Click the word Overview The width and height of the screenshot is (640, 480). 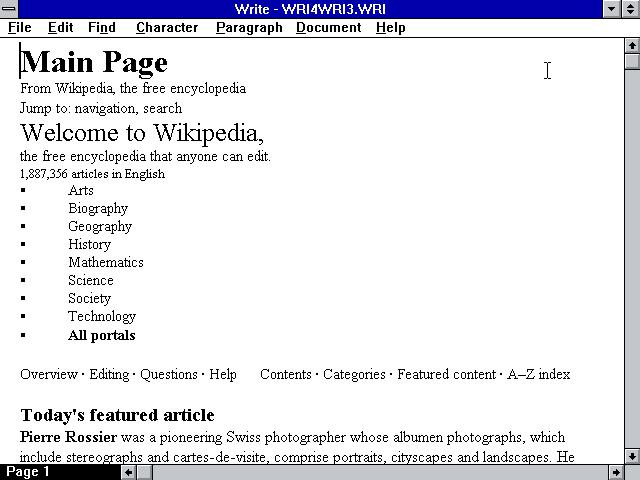click(x=49, y=374)
